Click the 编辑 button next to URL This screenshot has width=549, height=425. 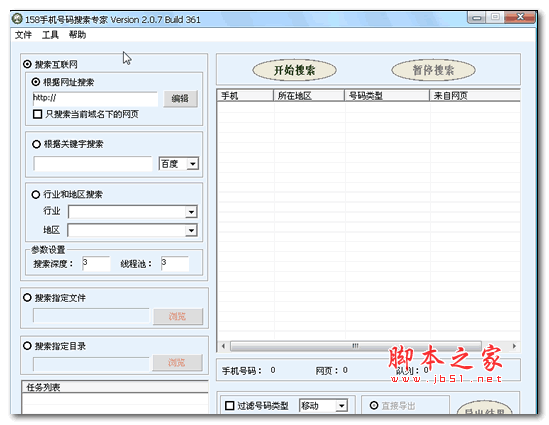180,99
